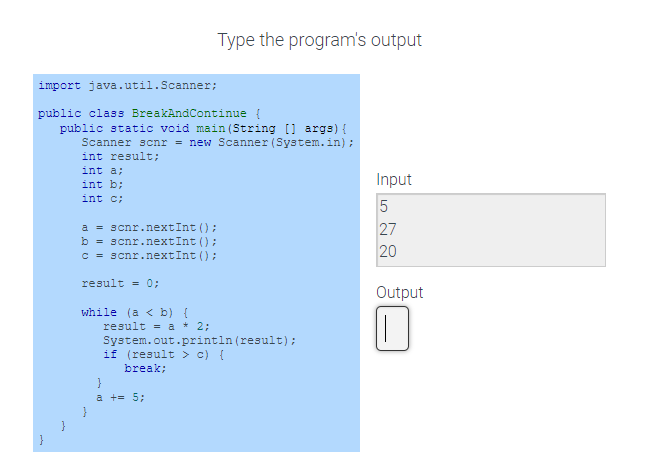Click the "c = scnr.nextInt();" line
Screen dimensions: 669x461
(149, 255)
